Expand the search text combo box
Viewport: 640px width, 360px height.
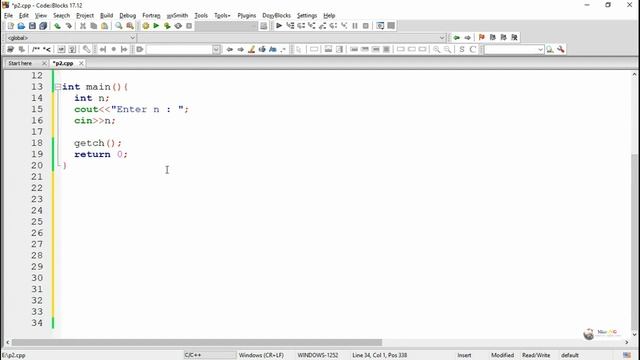click(x=216, y=49)
